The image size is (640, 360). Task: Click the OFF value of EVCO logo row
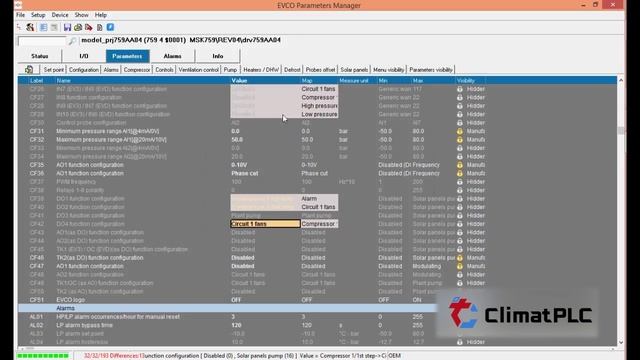click(x=236, y=300)
